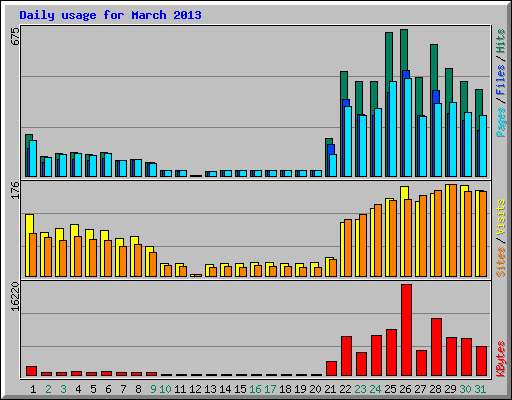Click day 8 on the x-axis
512x400 pixels.
click(x=138, y=389)
